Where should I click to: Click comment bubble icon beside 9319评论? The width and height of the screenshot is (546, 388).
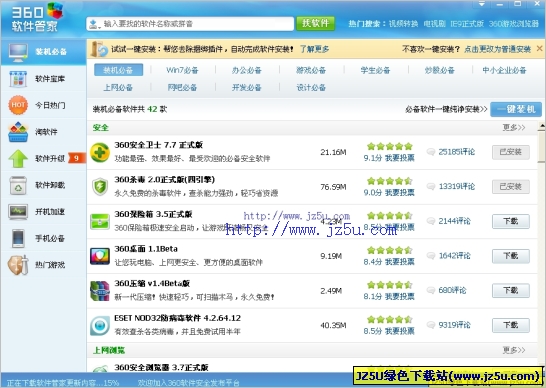431,325
